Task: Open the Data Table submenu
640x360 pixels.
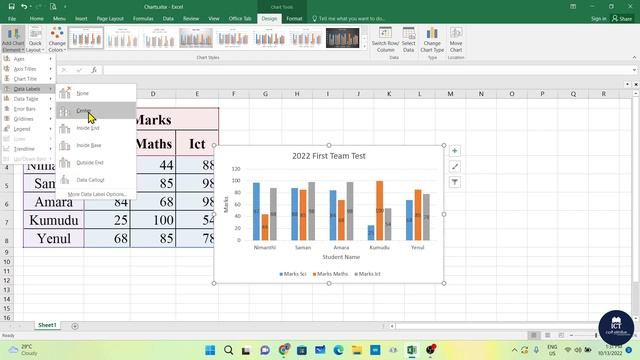Action: click(28, 99)
